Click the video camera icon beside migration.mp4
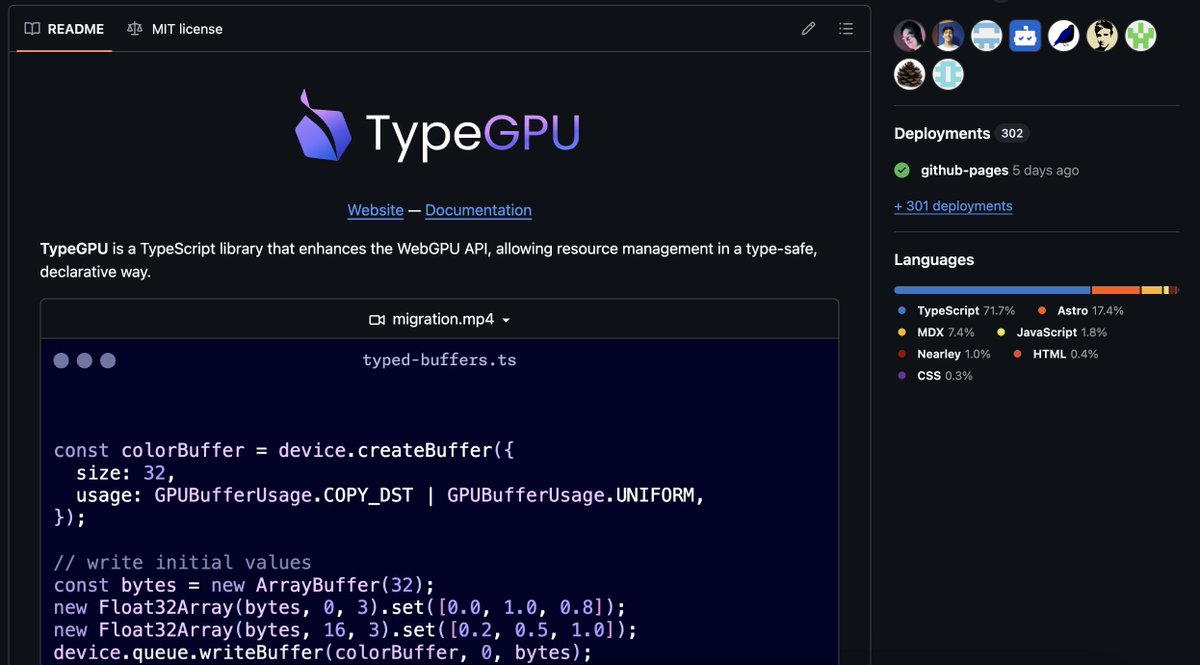 tap(377, 320)
